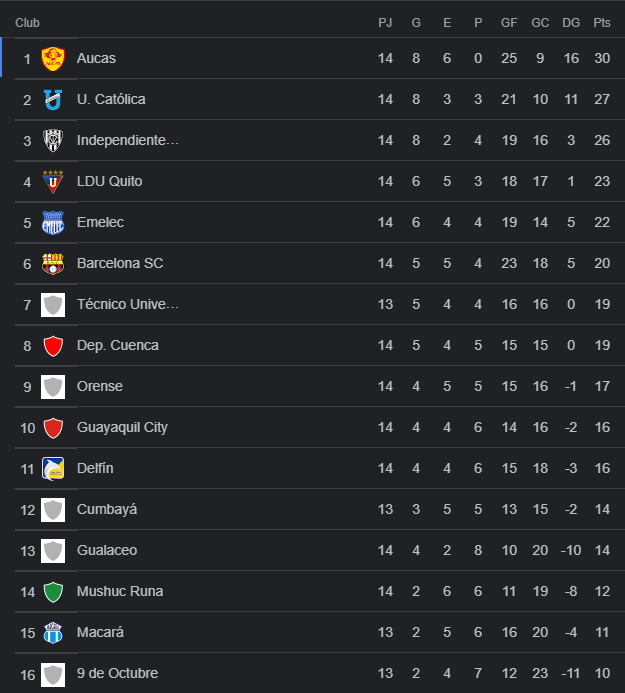Click the DG column header
The width and height of the screenshot is (625, 693).
click(x=571, y=23)
